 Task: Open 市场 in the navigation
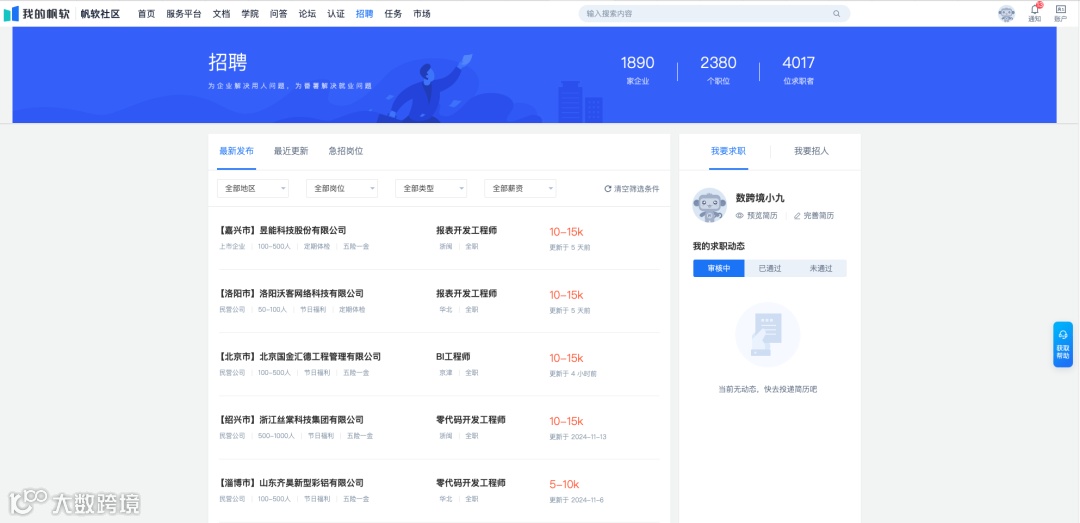pos(422,14)
